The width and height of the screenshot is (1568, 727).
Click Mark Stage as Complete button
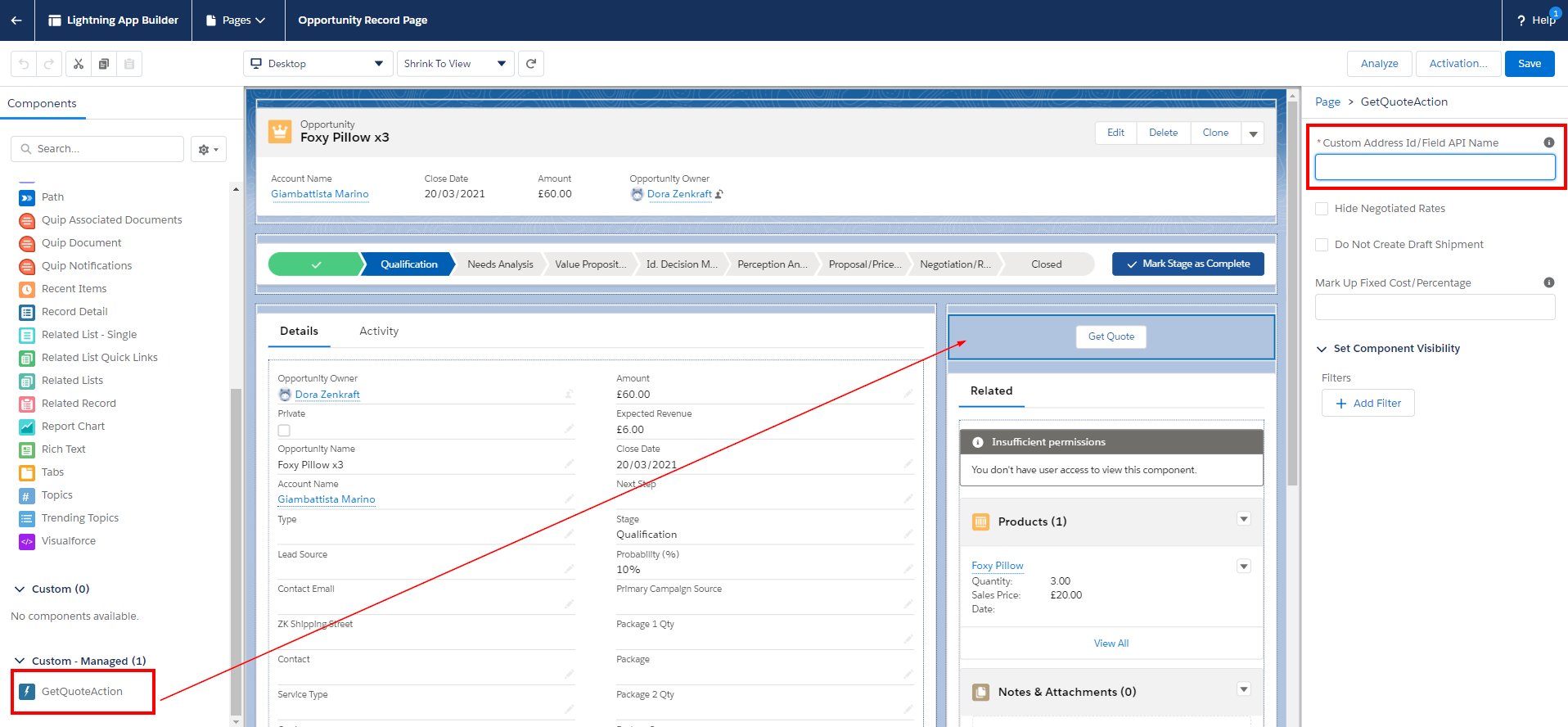point(1187,264)
